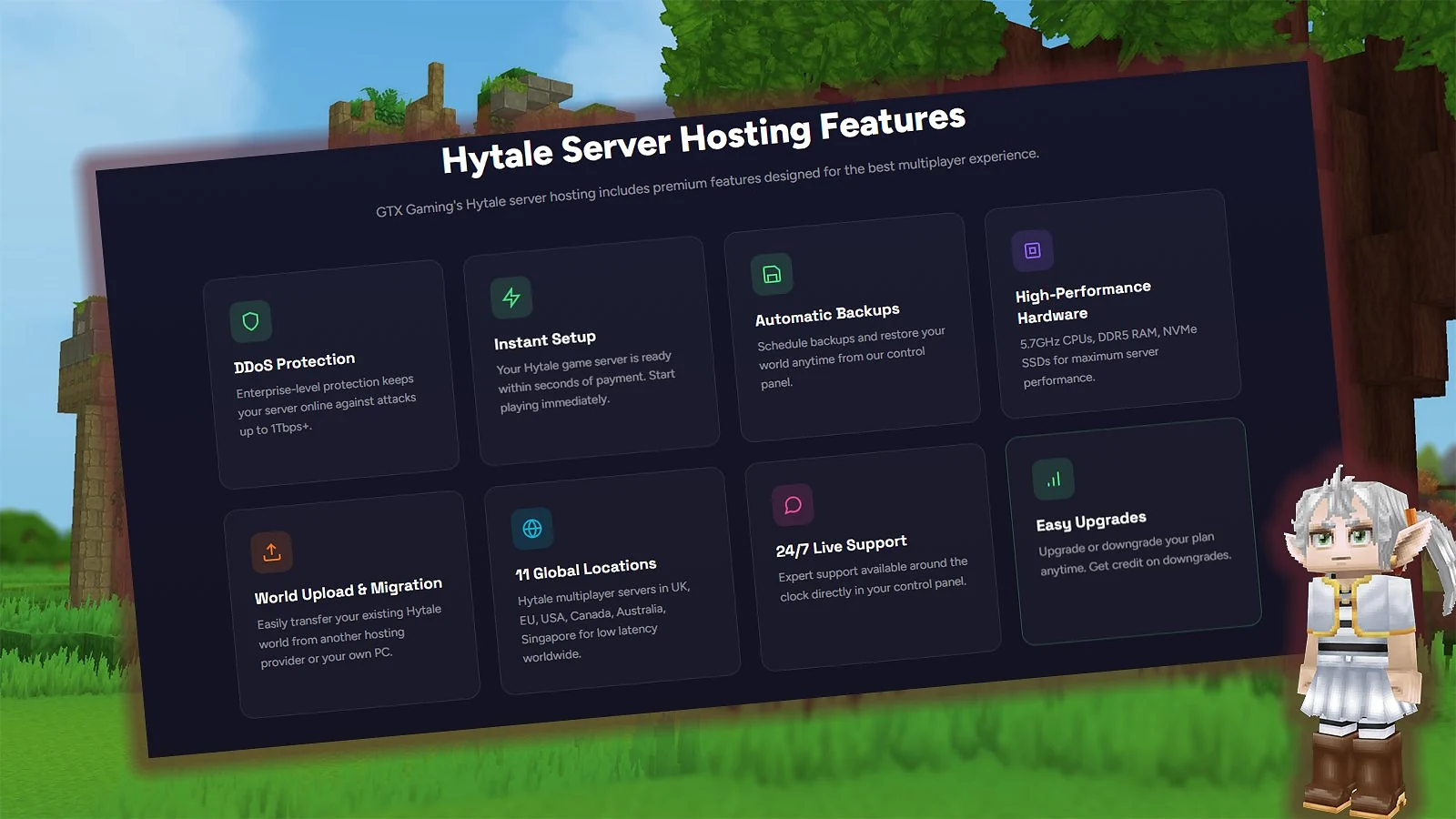Select the High-Performance Hardware heading
Screen dimensions: 1456x819
[1083, 302]
